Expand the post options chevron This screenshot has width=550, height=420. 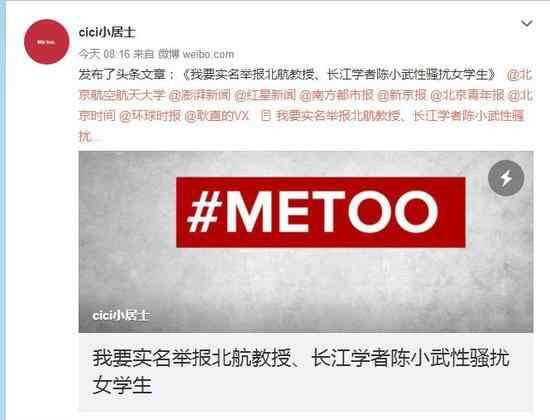click(526, 24)
